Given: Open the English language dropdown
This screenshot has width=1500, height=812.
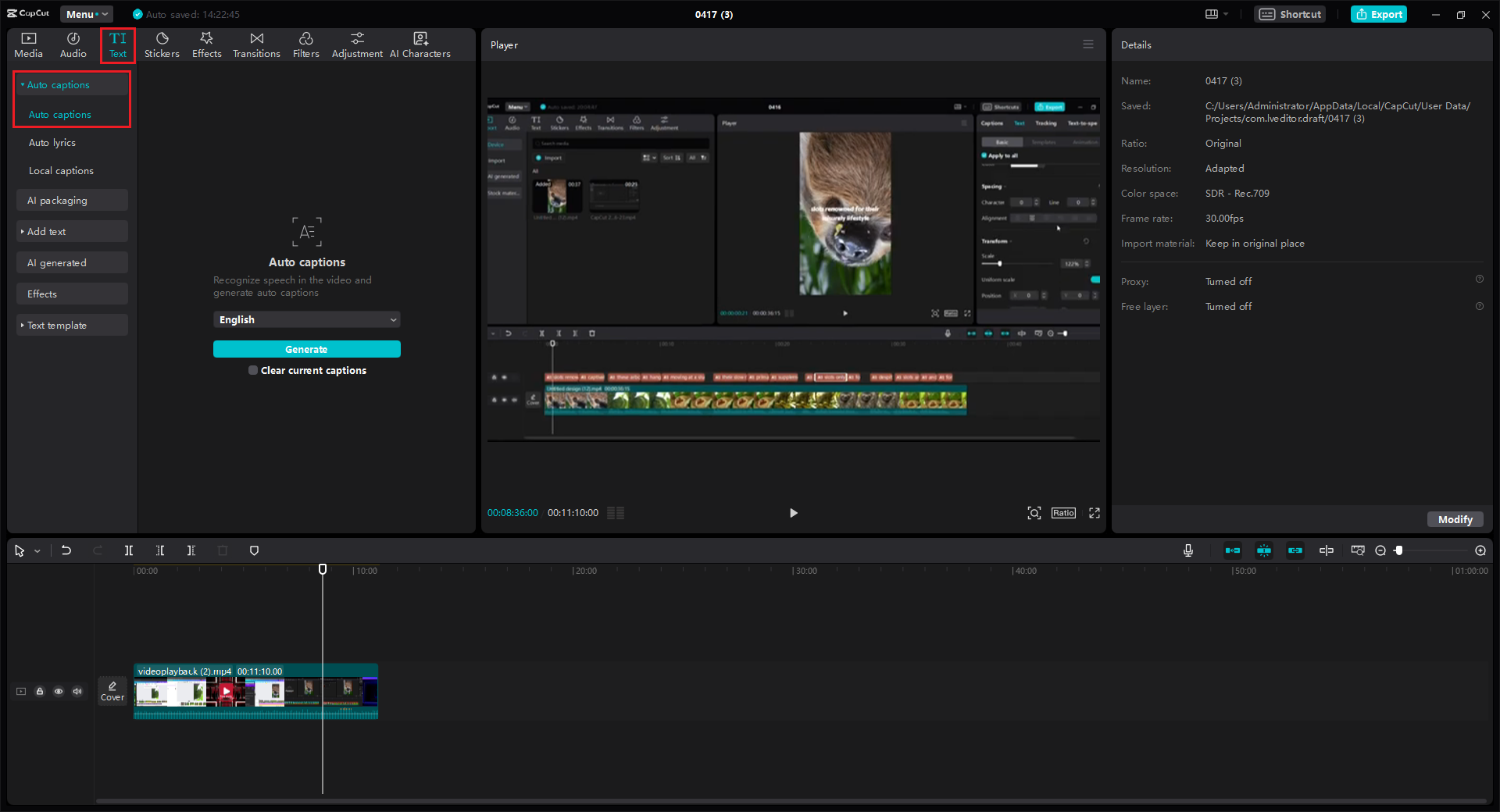Looking at the screenshot, I should coord(306,320).
